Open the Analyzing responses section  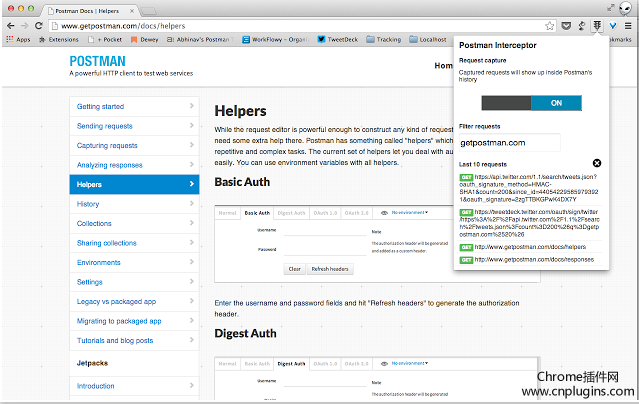pos(134,165)
